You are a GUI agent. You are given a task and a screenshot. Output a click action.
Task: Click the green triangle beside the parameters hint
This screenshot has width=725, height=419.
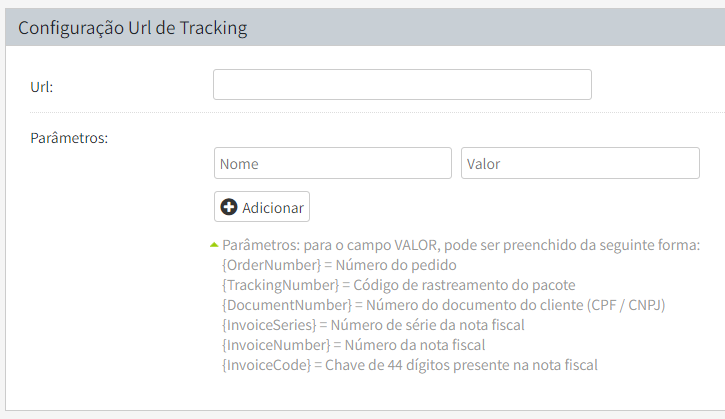click(213, 244)
